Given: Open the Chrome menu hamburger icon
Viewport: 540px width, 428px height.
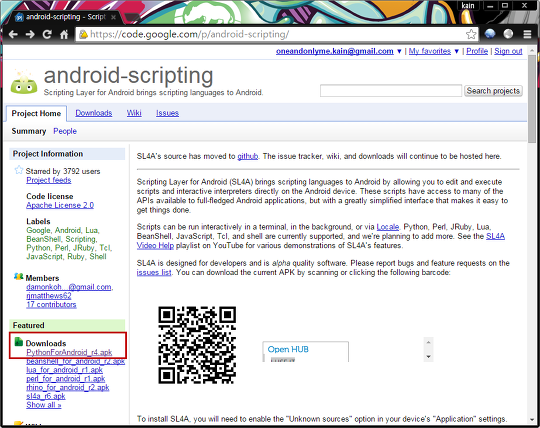Looking at the screenshot, I should pos(527,34).
